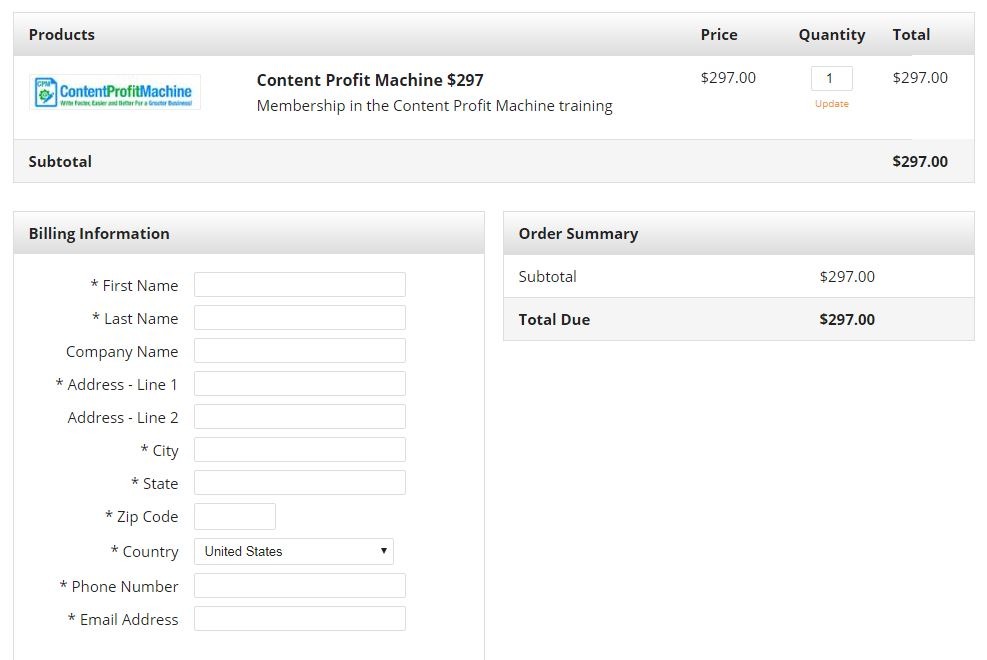
Task: Click the First Name field
Action: 299,285
